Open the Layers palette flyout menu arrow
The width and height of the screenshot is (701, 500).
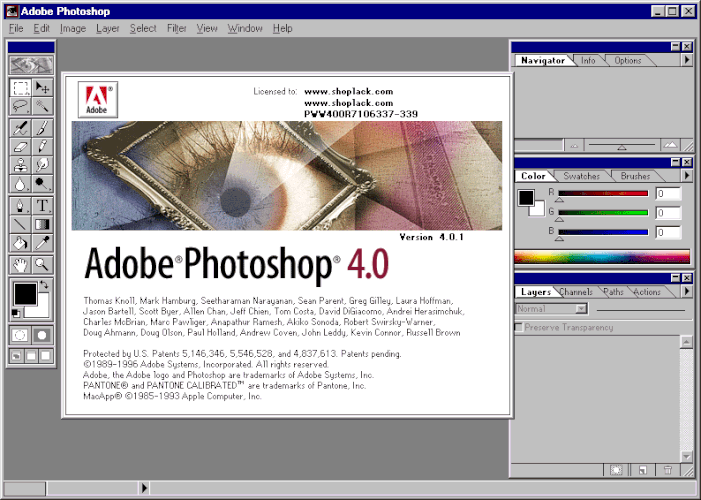[x=687, y=291]
